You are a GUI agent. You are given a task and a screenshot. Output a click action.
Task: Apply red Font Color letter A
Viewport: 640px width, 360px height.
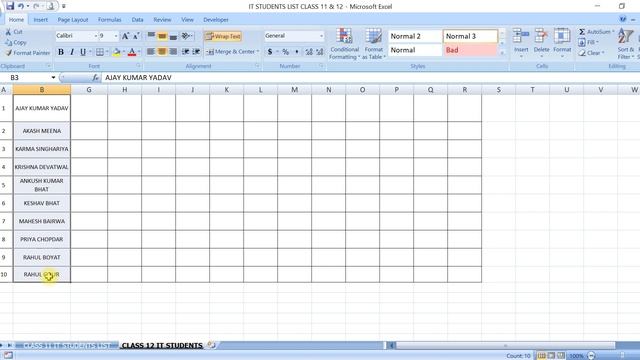[132, 52]
